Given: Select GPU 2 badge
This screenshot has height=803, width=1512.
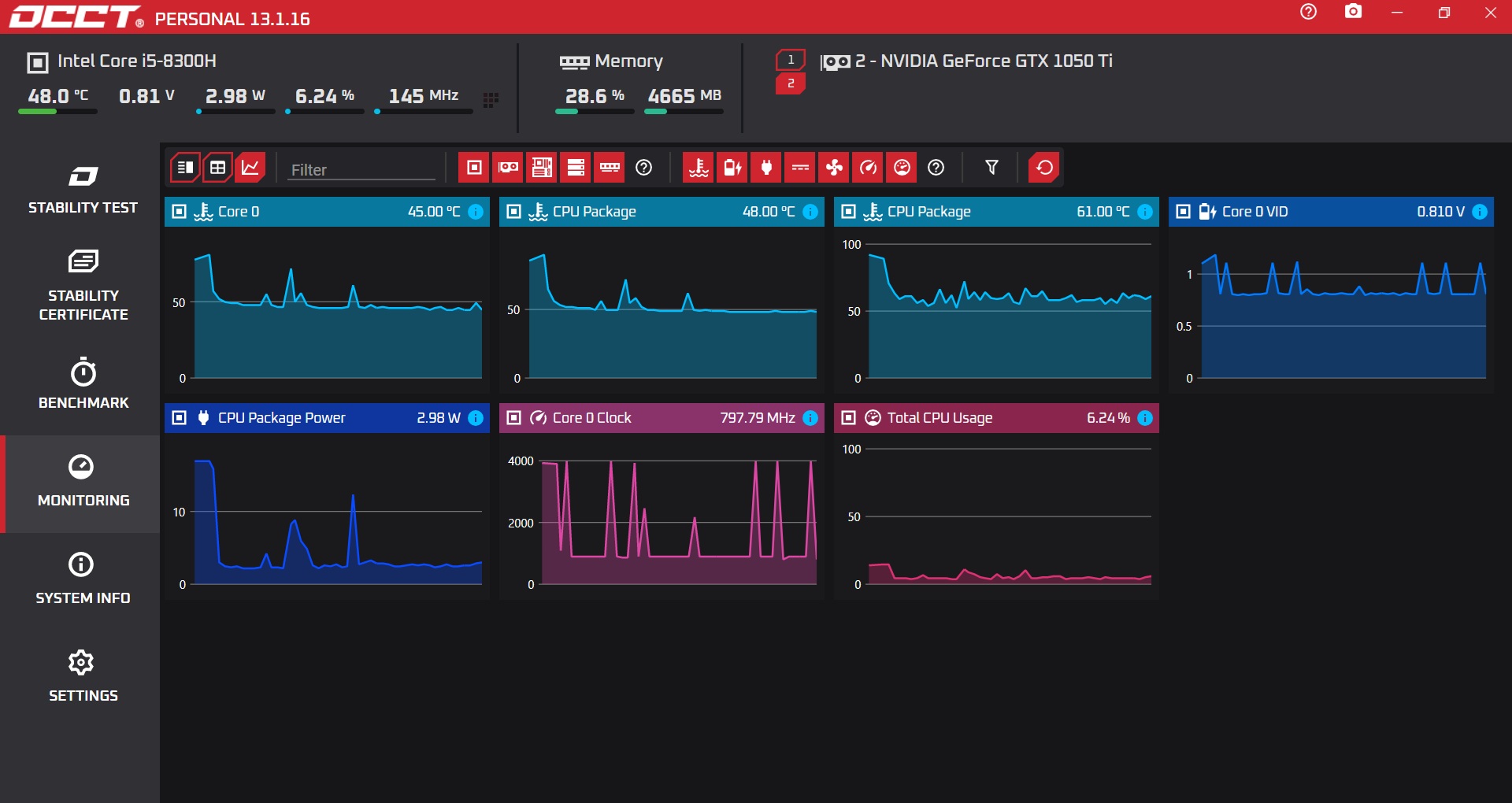Looking at the screenshot, I should tap(791, 83).
